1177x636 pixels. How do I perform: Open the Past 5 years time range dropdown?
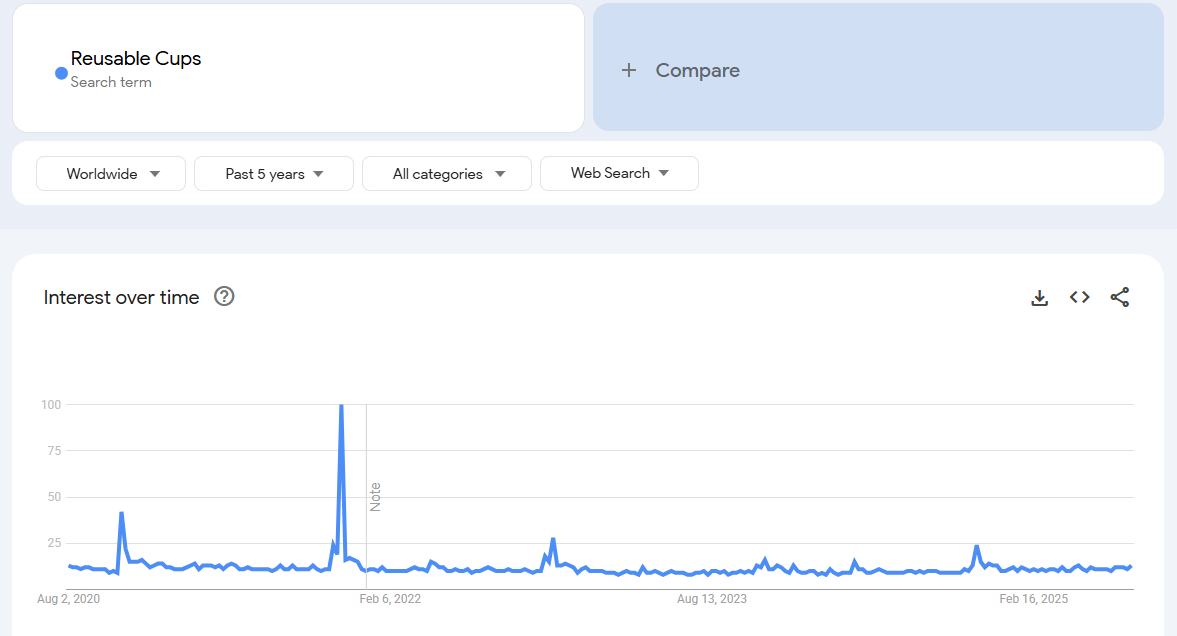pos(274,174)
